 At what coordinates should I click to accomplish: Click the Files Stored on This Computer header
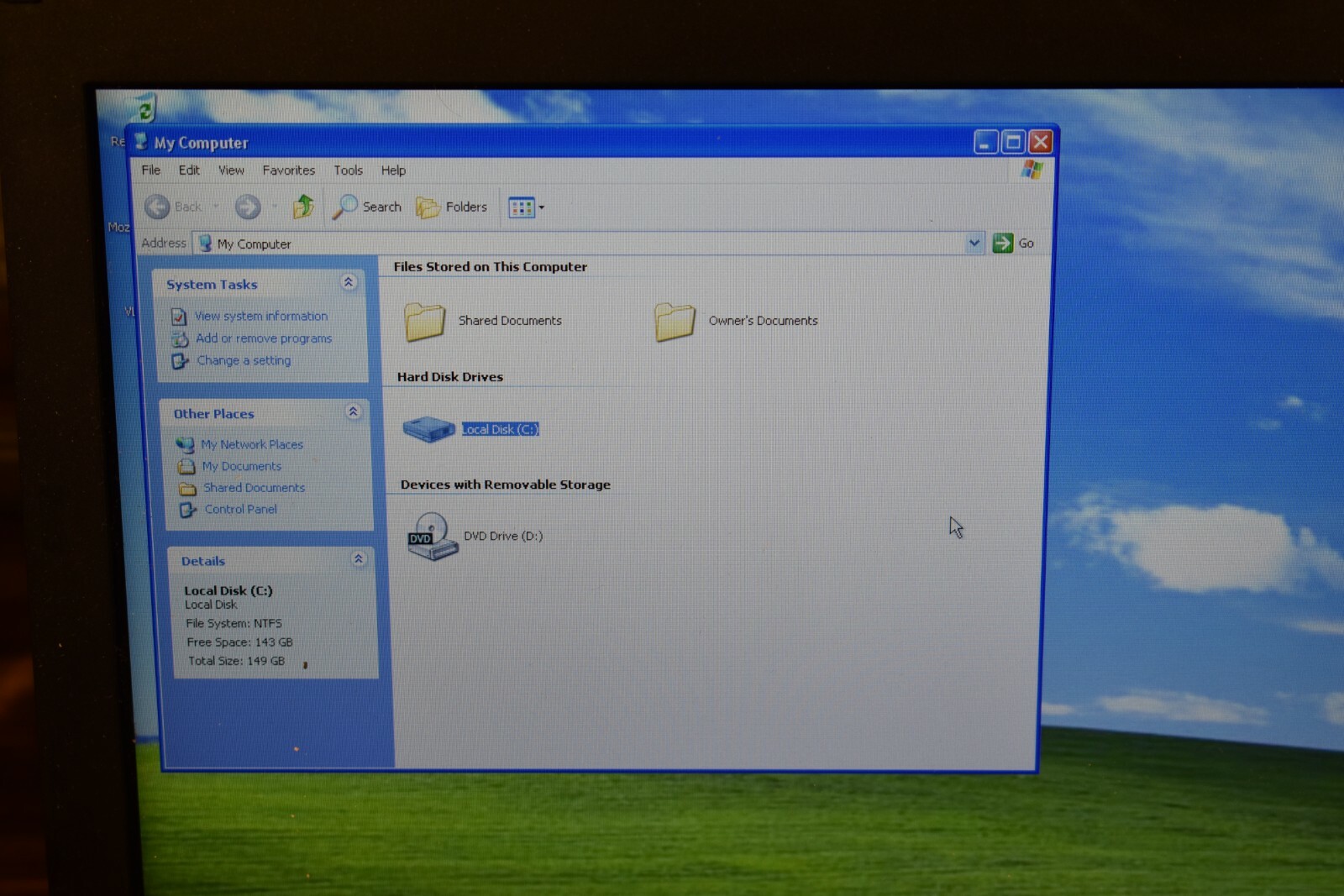(x=491, y=267)
